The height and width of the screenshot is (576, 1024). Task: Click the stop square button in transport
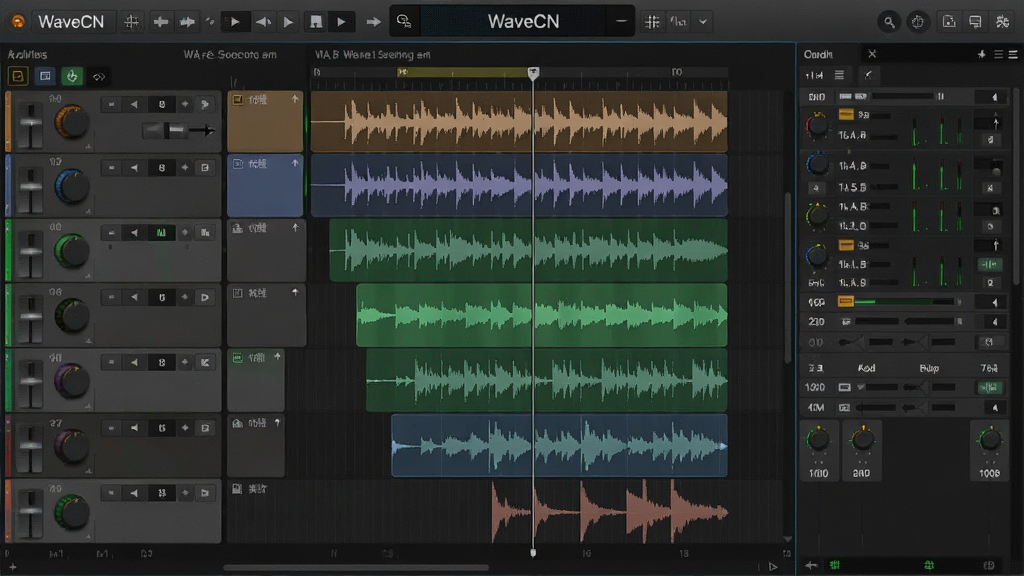click(316, 22)
